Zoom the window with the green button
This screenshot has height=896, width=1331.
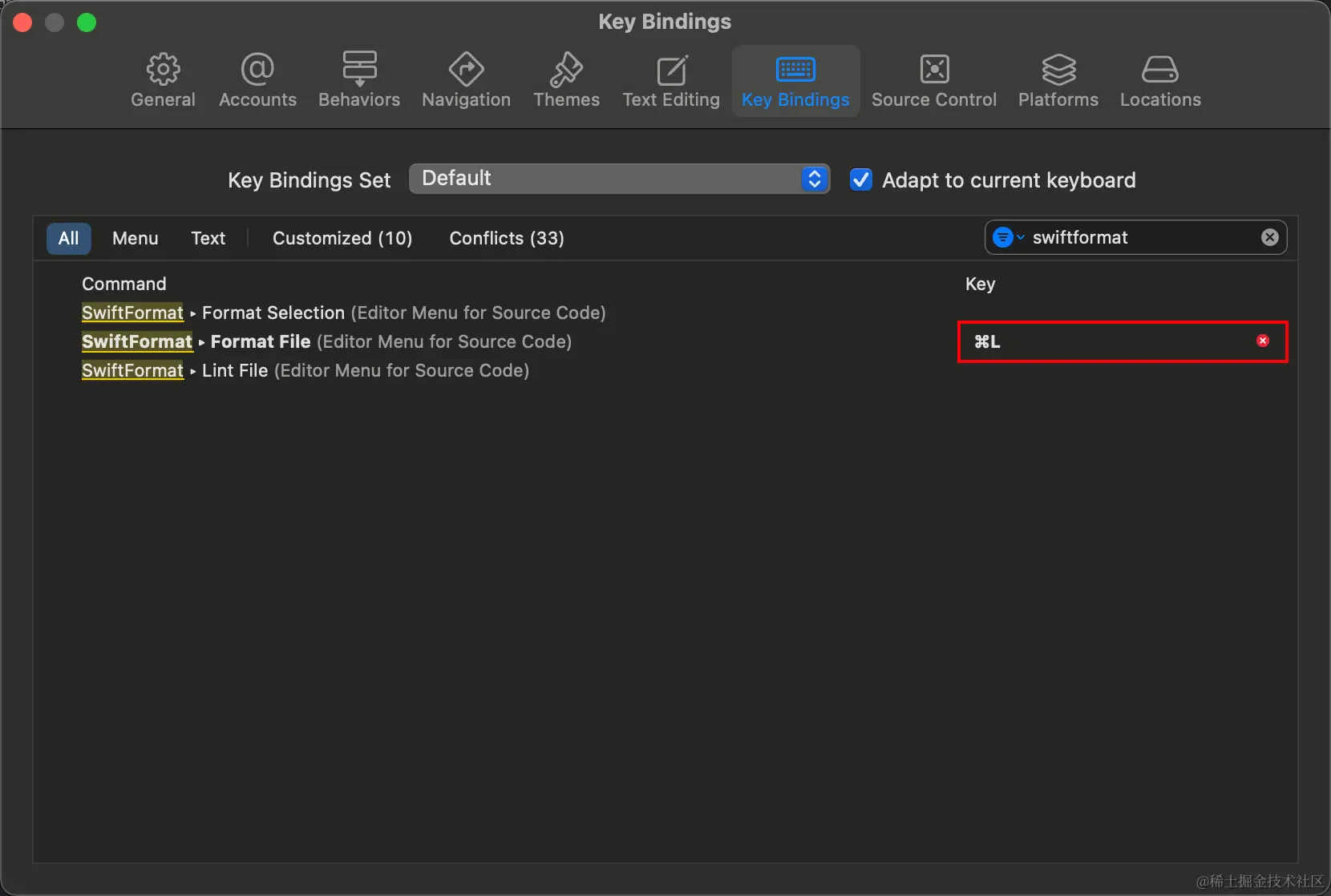tap(87, 22)
